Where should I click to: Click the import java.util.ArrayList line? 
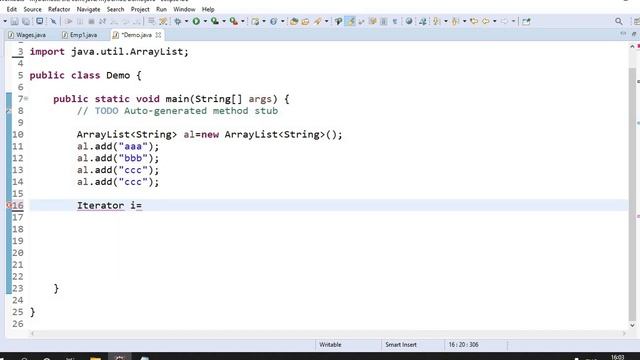click(109, 52)
